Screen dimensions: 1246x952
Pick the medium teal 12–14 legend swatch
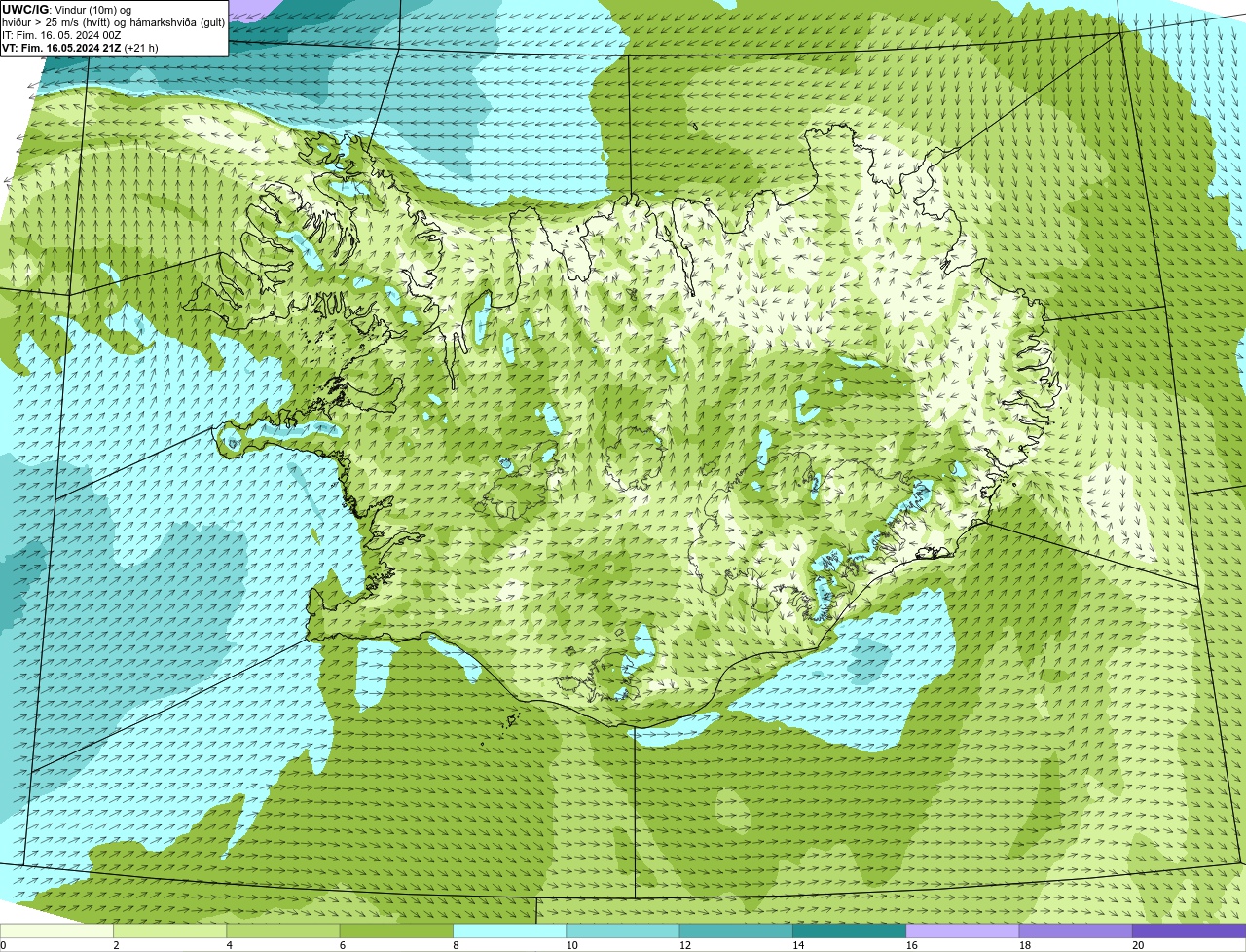tap(736, 931)
